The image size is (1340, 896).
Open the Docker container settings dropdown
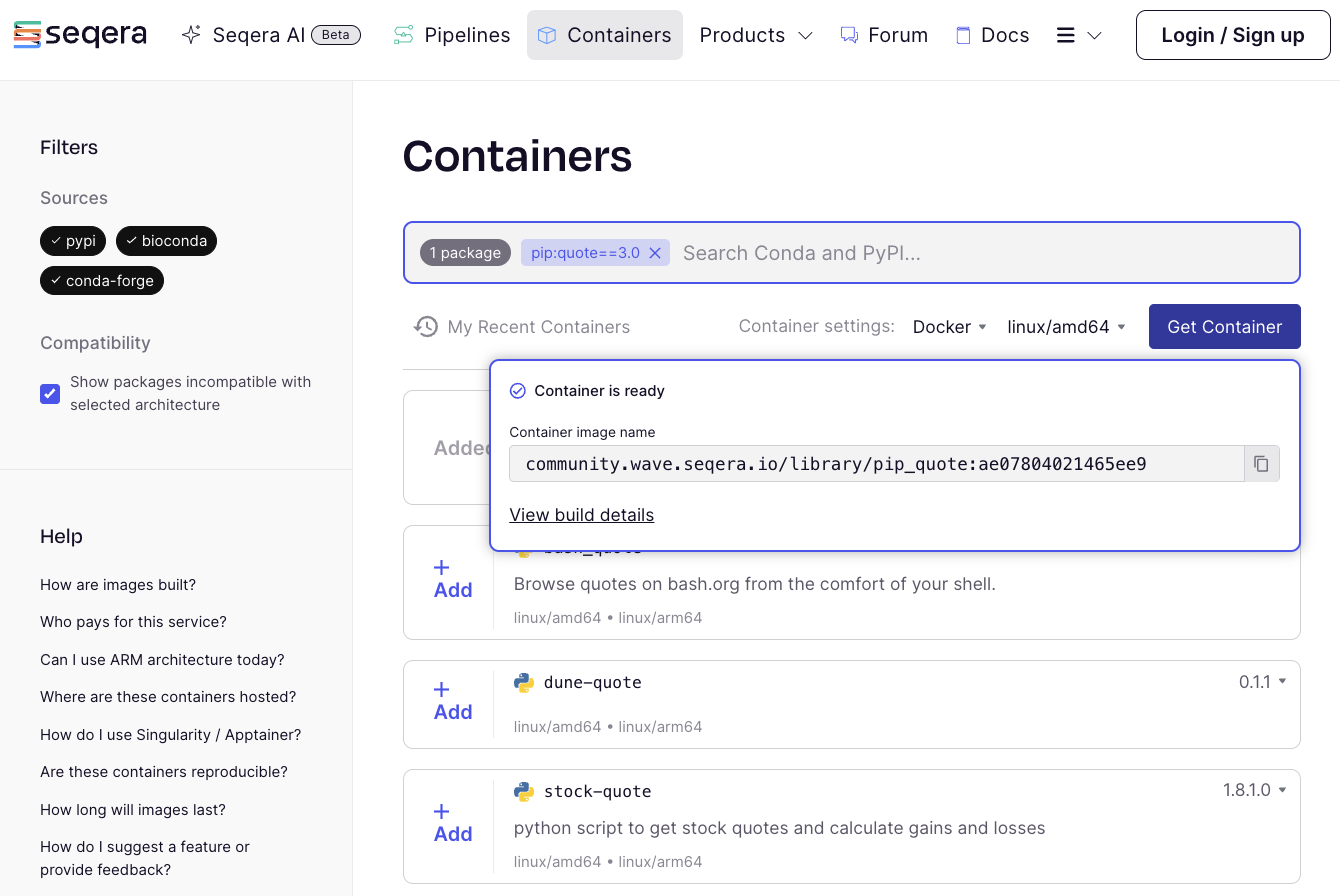point(948,326)
